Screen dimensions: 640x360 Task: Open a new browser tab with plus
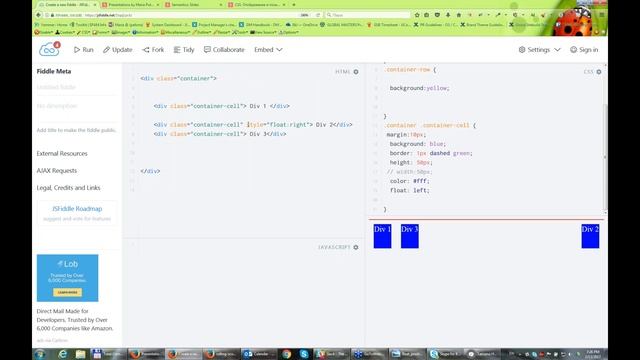293,4
